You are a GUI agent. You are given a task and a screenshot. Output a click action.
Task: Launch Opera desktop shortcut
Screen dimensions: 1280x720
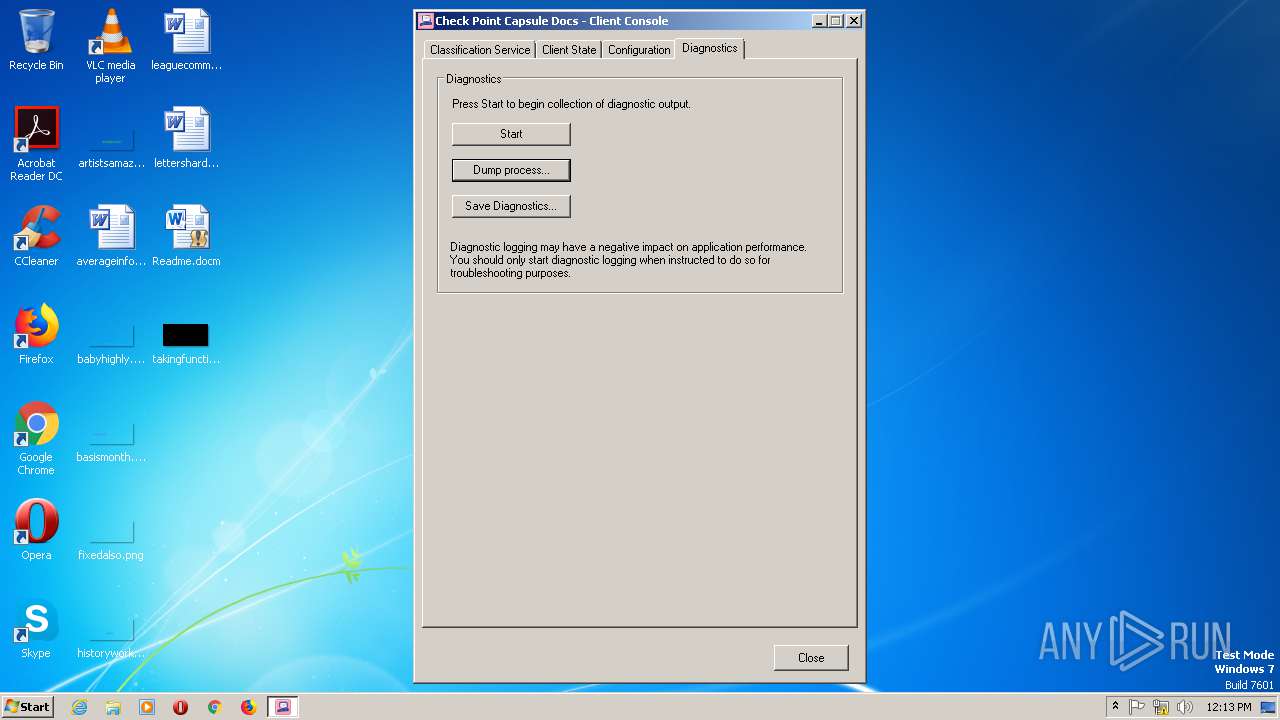point(36,530)
